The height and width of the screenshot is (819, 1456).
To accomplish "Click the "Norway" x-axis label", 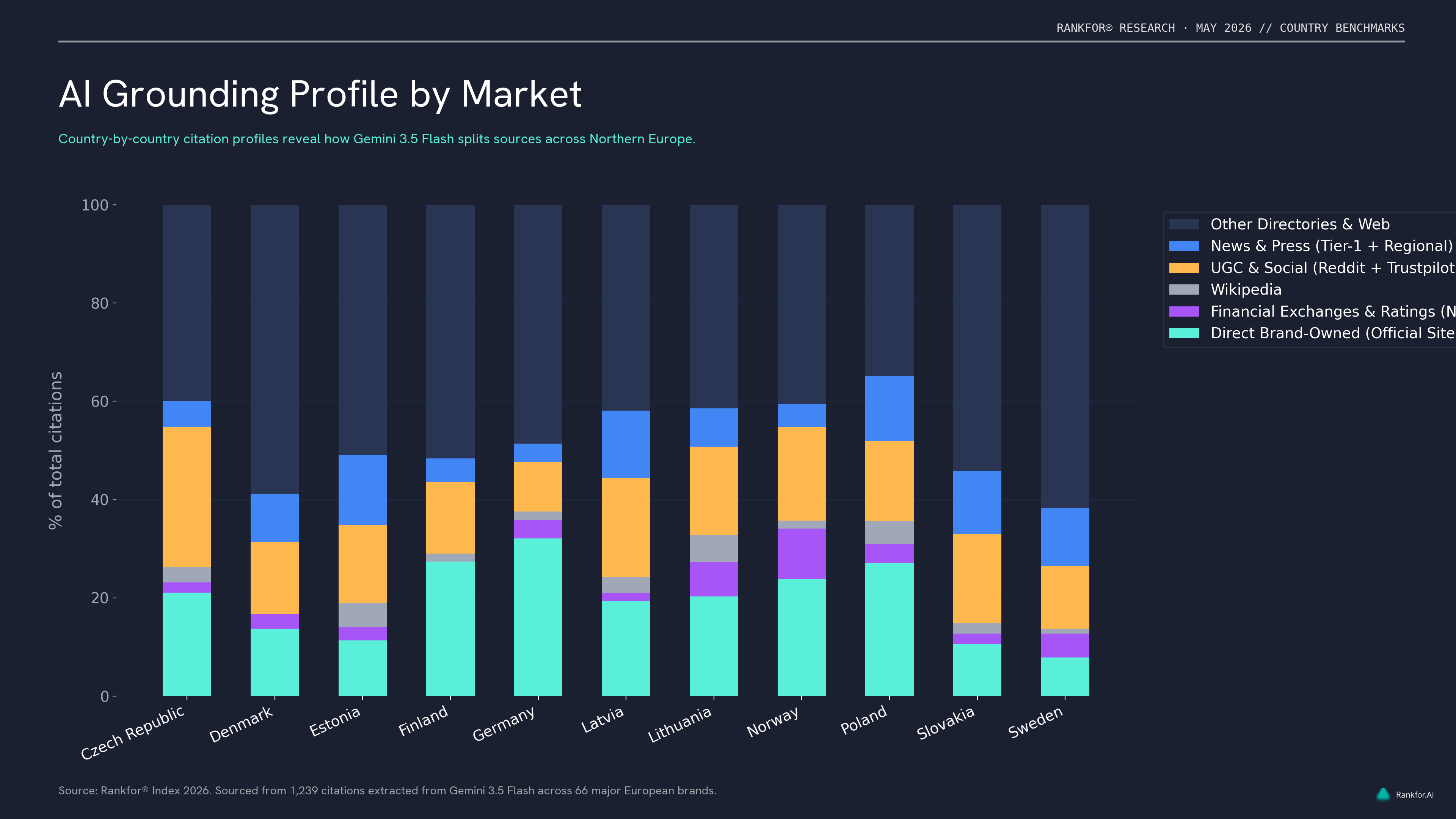I will pos(773,722).
